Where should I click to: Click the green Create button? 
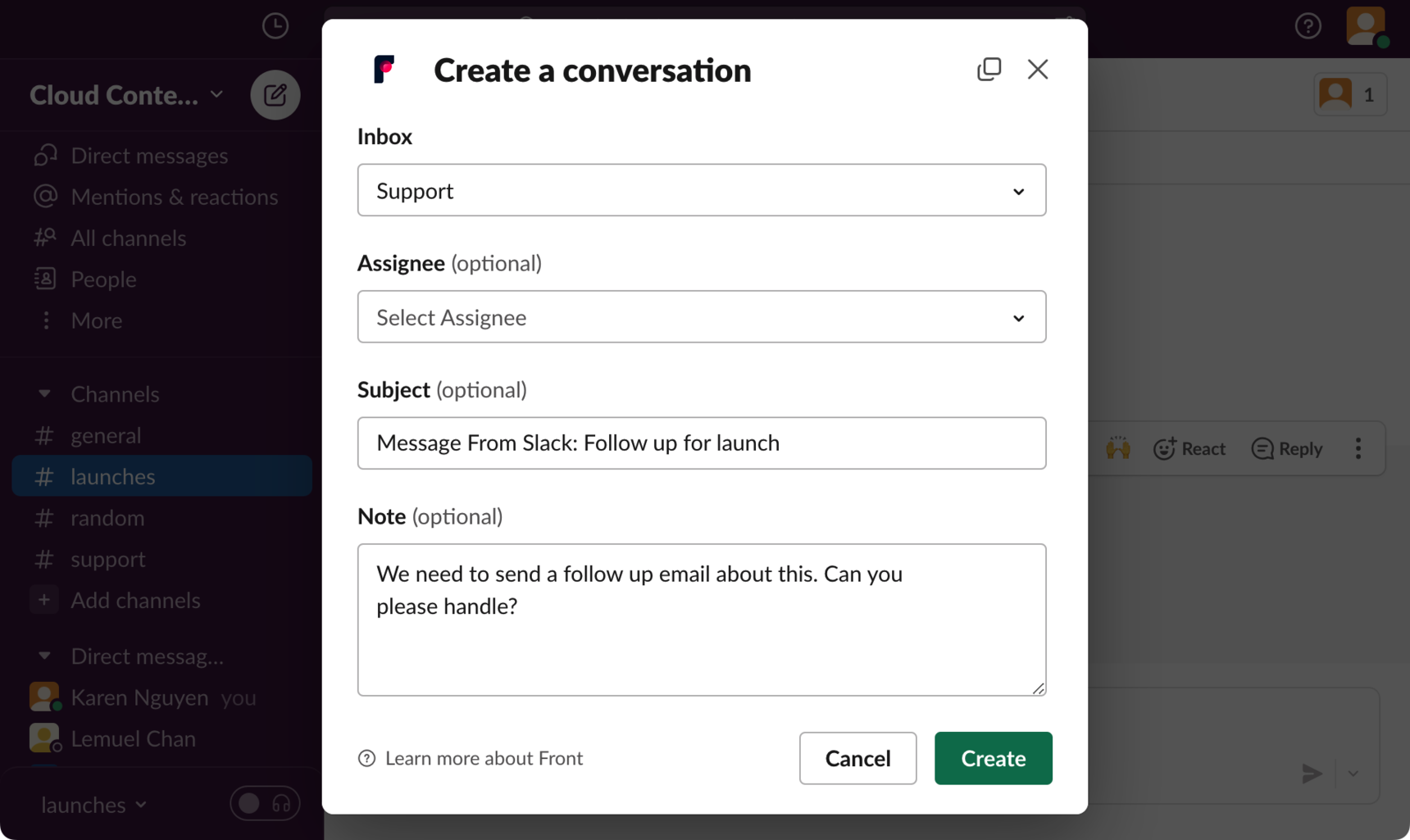tap(993, 758)
